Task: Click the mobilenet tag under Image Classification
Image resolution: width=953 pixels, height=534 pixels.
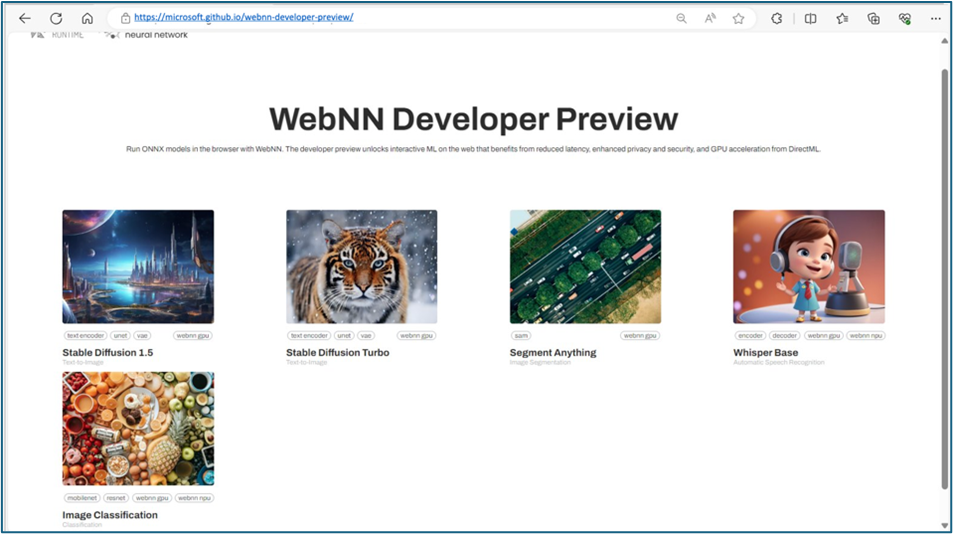Action: tap(80, 498)
